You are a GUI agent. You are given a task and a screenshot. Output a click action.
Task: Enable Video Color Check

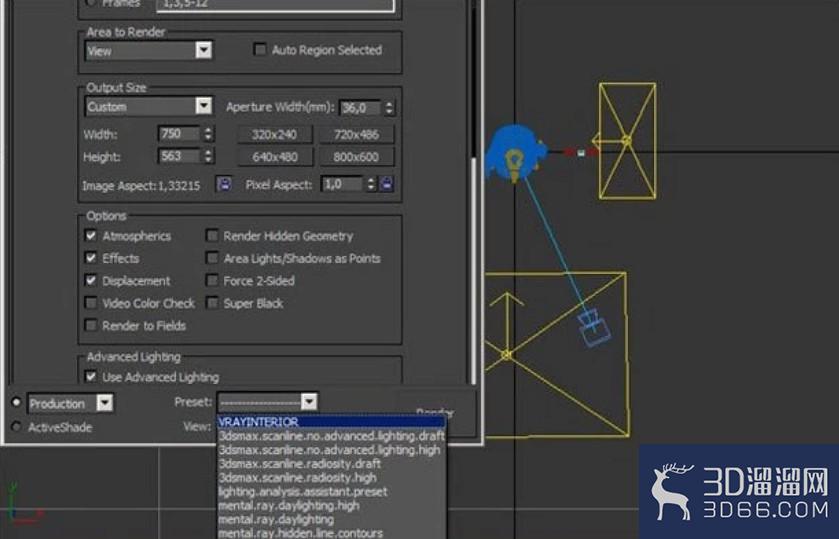pyautogui.click(x=91, y=303)
